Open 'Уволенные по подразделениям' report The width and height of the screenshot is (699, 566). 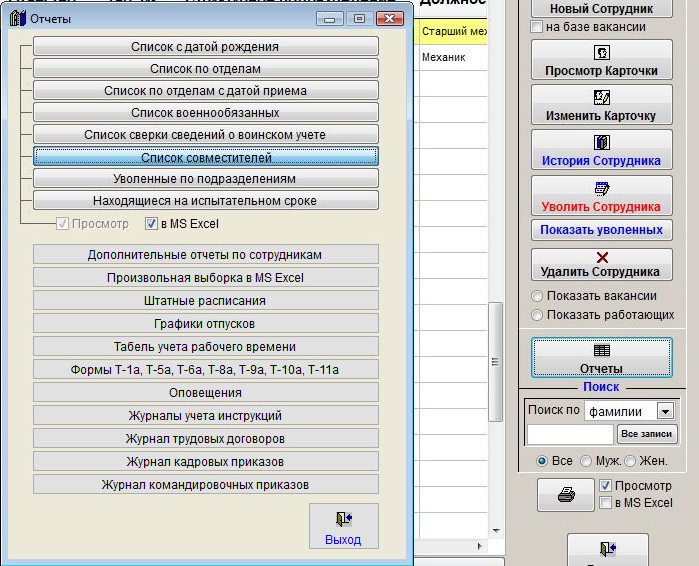pyautogui.click(x=206, y=178)
